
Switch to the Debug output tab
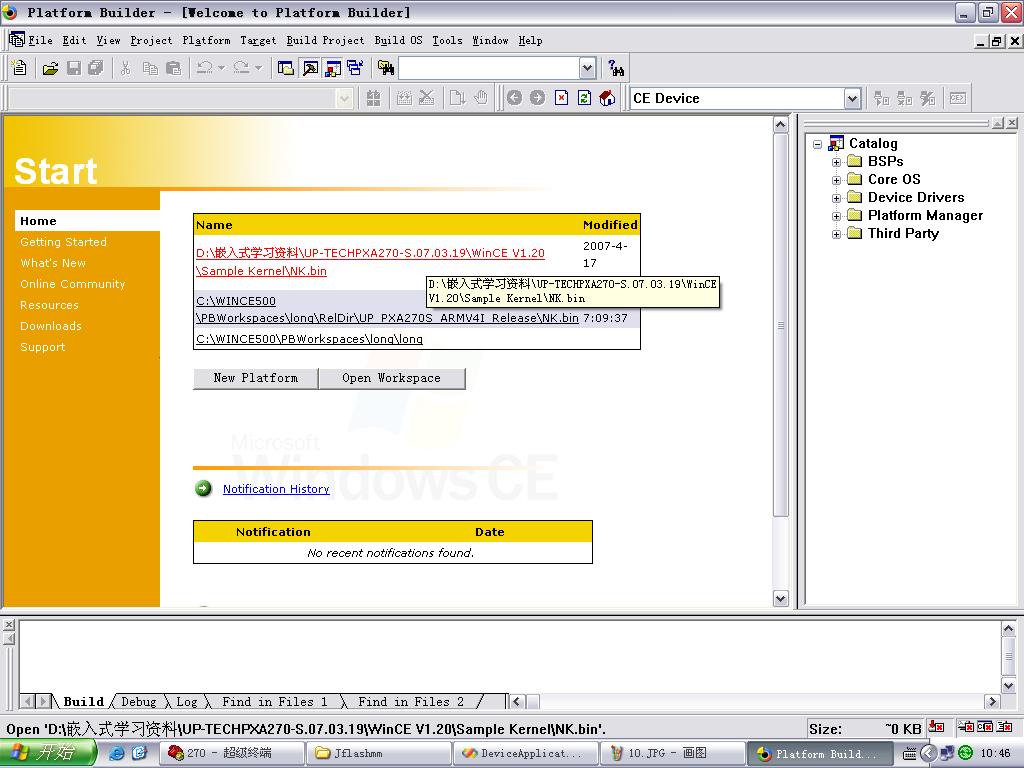(138, 702)
